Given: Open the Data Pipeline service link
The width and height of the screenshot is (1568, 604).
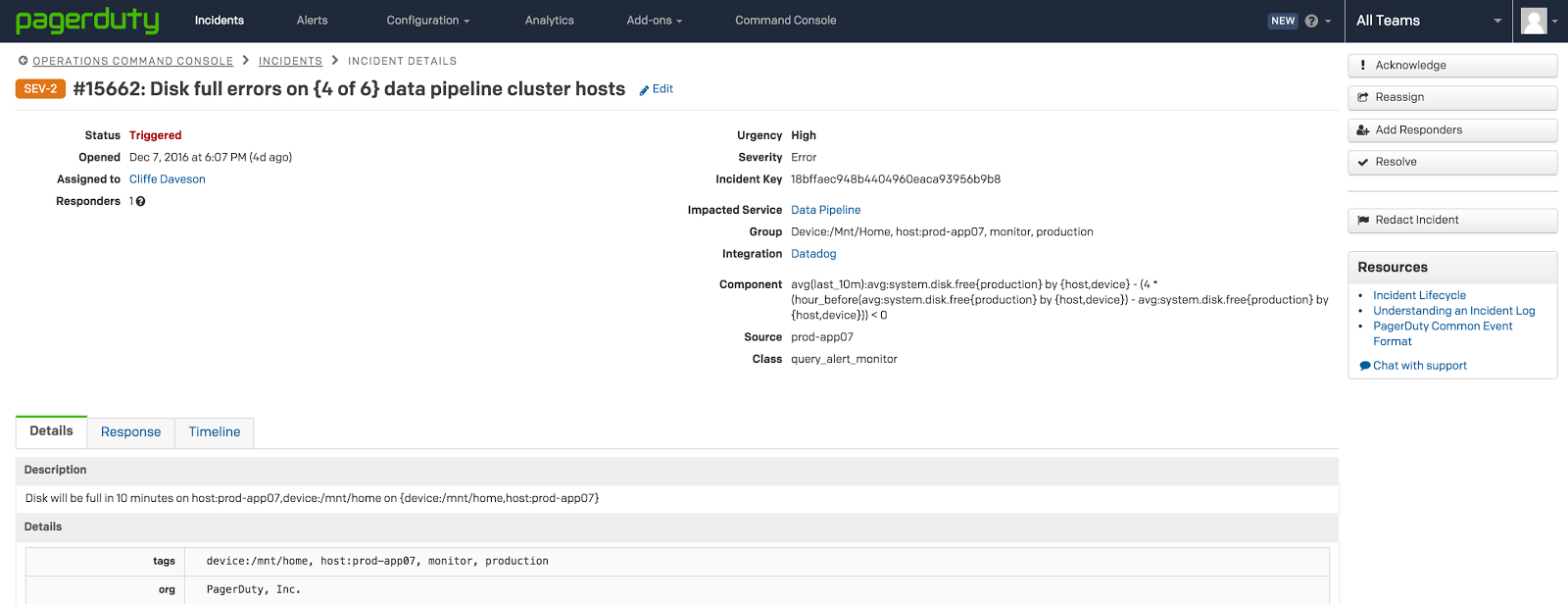Looking at the screenshot, I should point(825,210).
